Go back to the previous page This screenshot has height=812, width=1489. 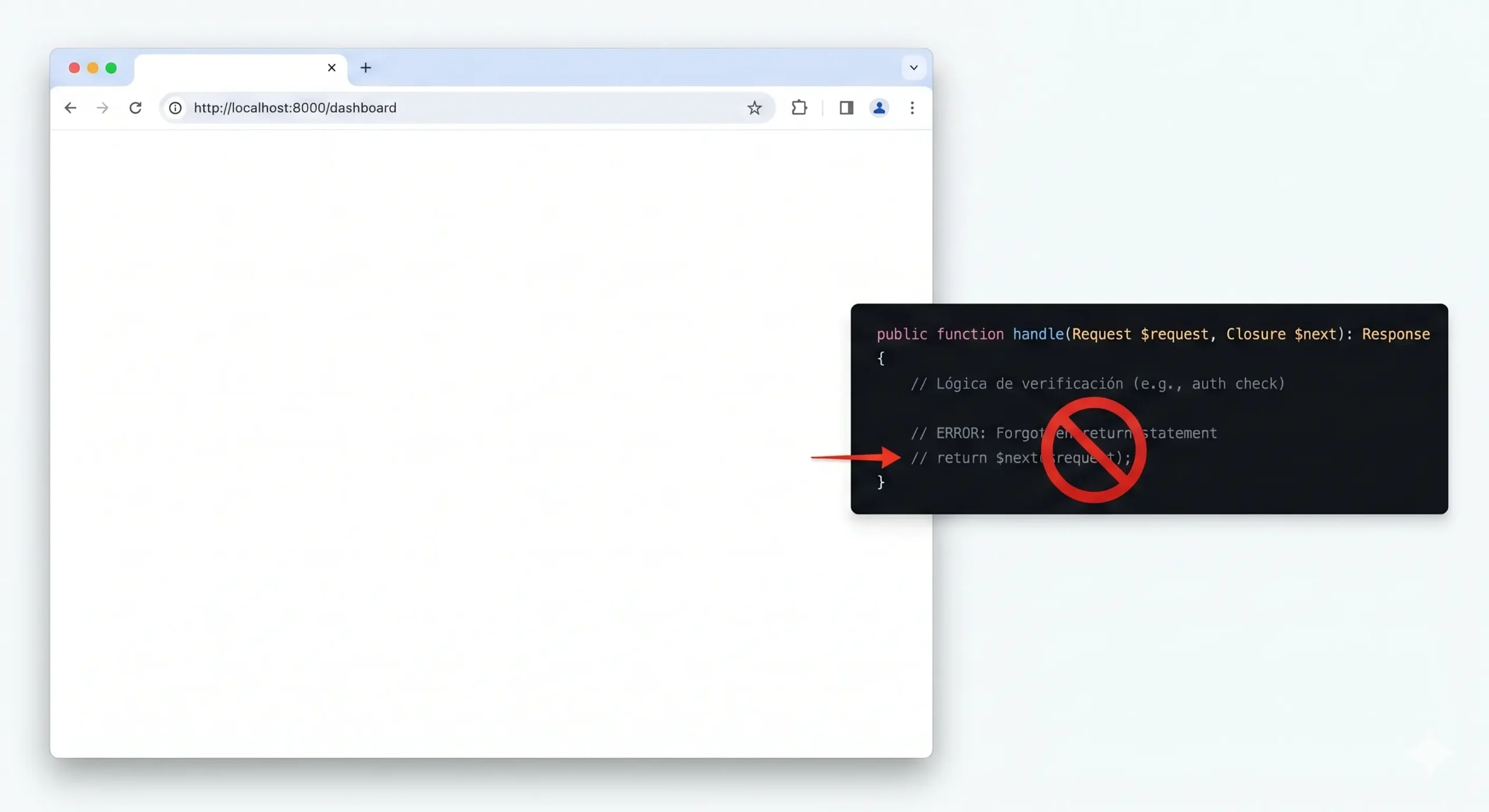point(70,108)
